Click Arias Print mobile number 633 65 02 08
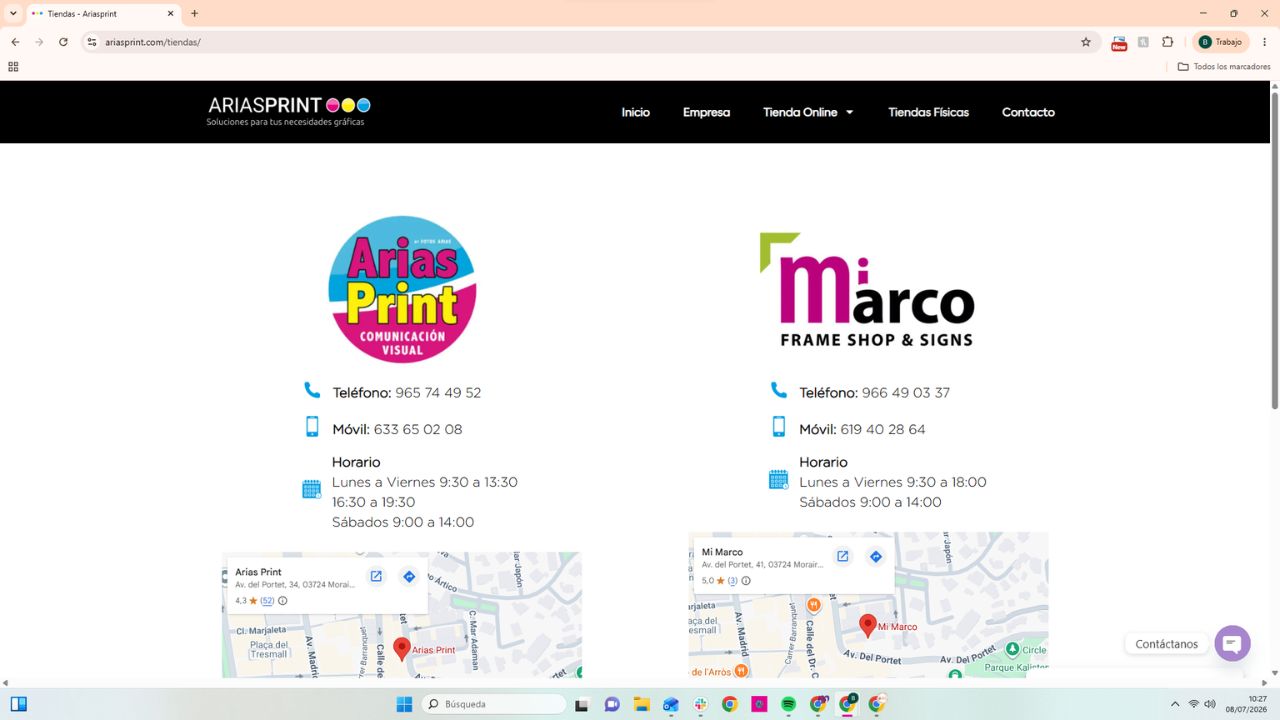The image size is (1280, 720). 418,430
